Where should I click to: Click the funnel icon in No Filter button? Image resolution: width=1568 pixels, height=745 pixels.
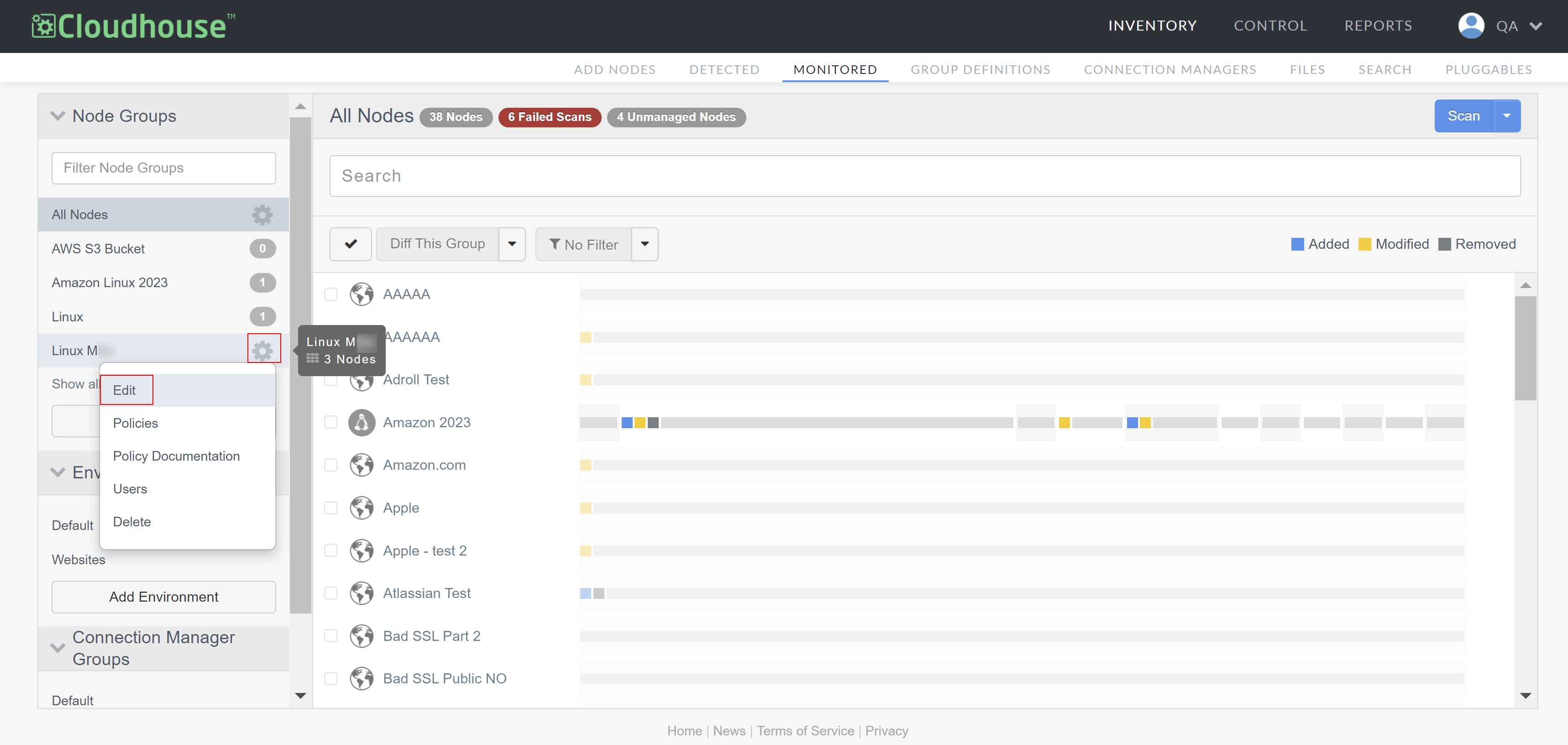pos(555,244)
